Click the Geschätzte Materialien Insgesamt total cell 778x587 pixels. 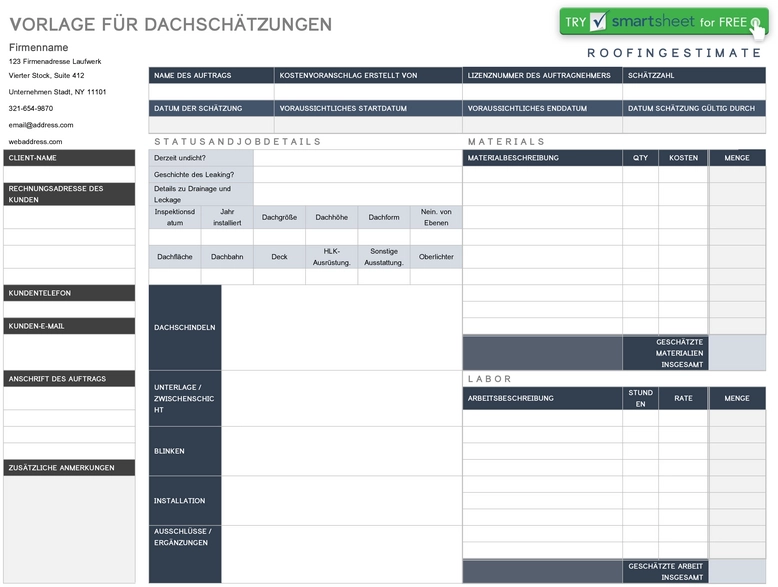737,353
